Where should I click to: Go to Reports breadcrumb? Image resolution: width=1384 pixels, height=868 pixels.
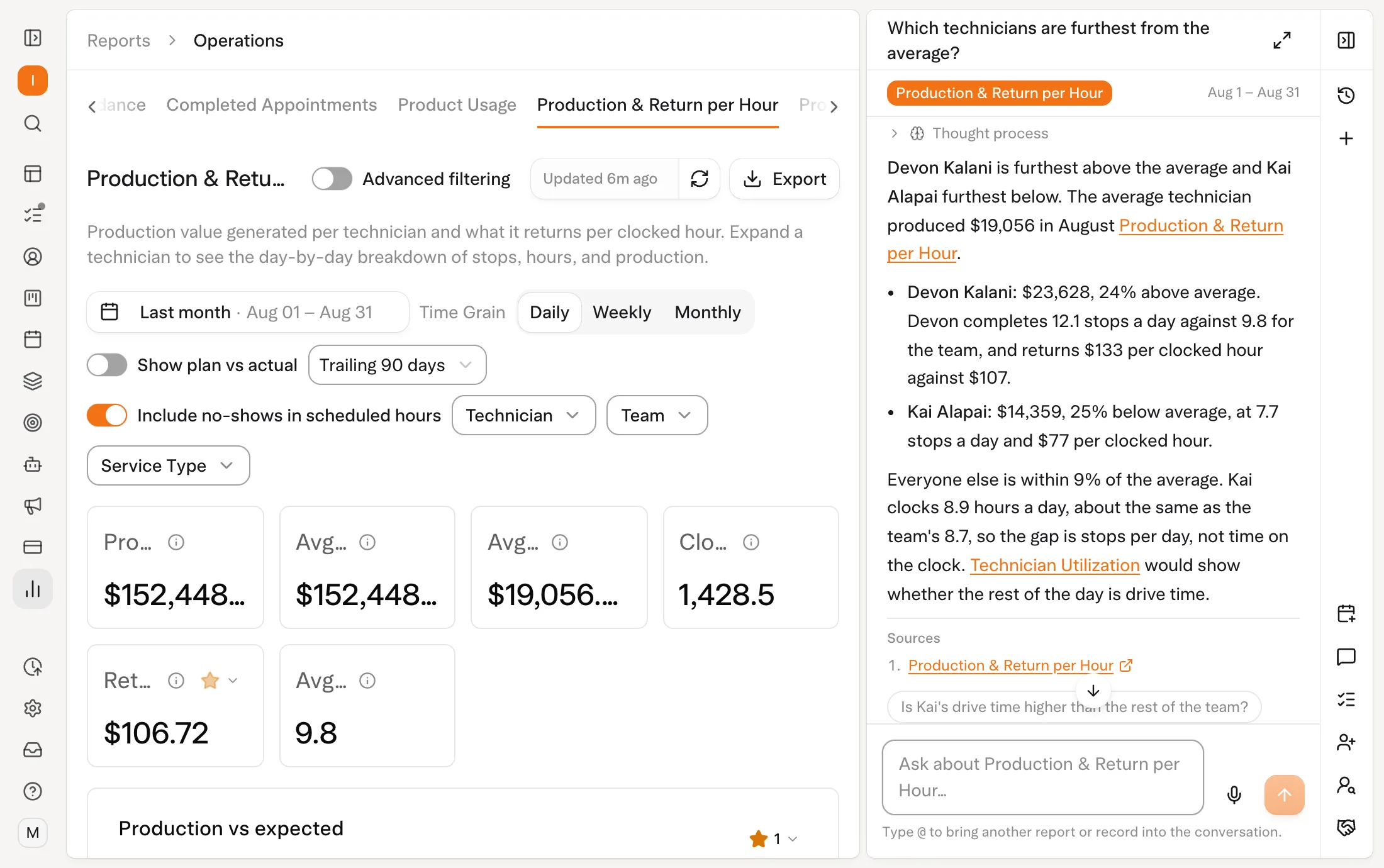tap(118, 41)
